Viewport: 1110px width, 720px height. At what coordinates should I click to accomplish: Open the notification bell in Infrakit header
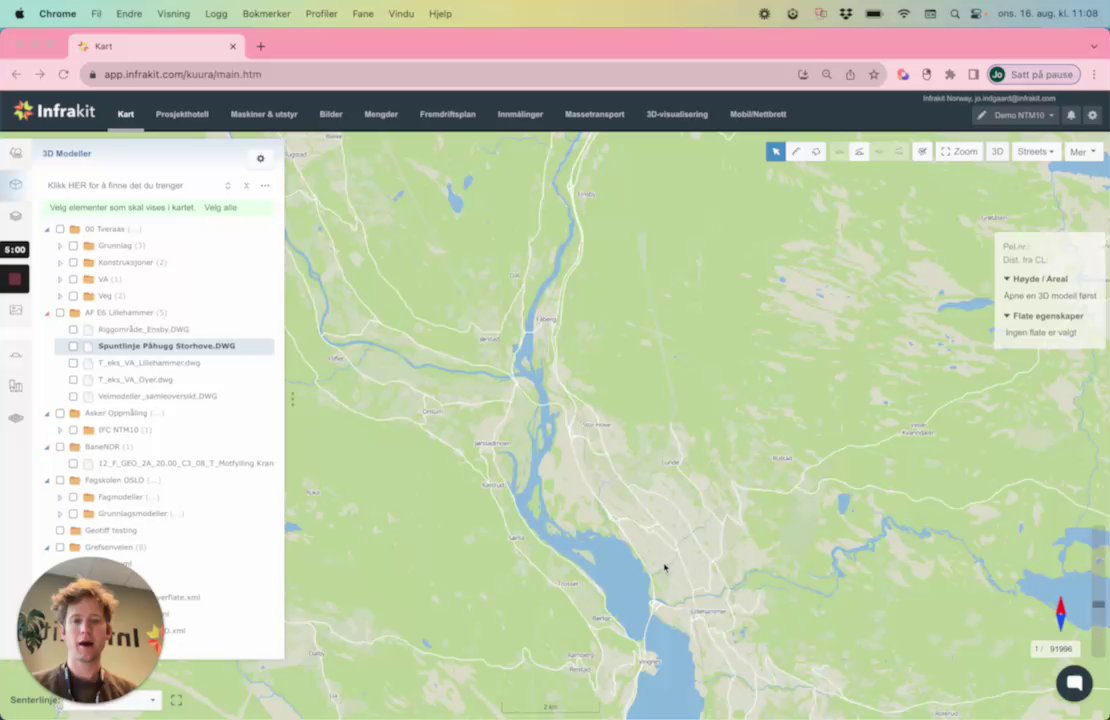pos(1071,115)
